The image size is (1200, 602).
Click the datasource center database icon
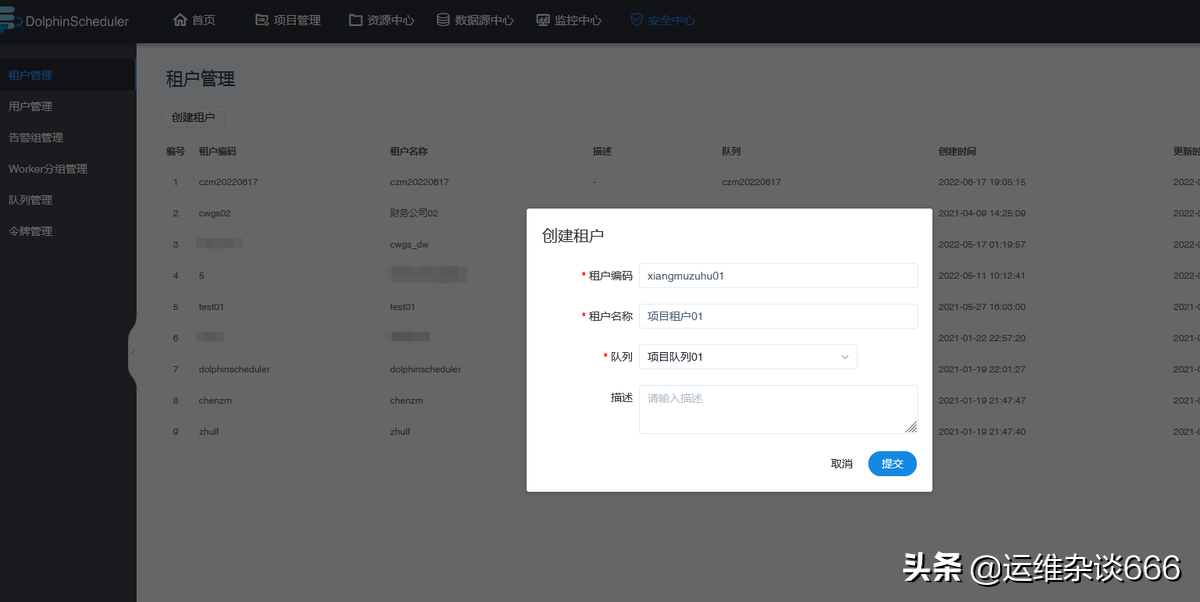(443, 20)
